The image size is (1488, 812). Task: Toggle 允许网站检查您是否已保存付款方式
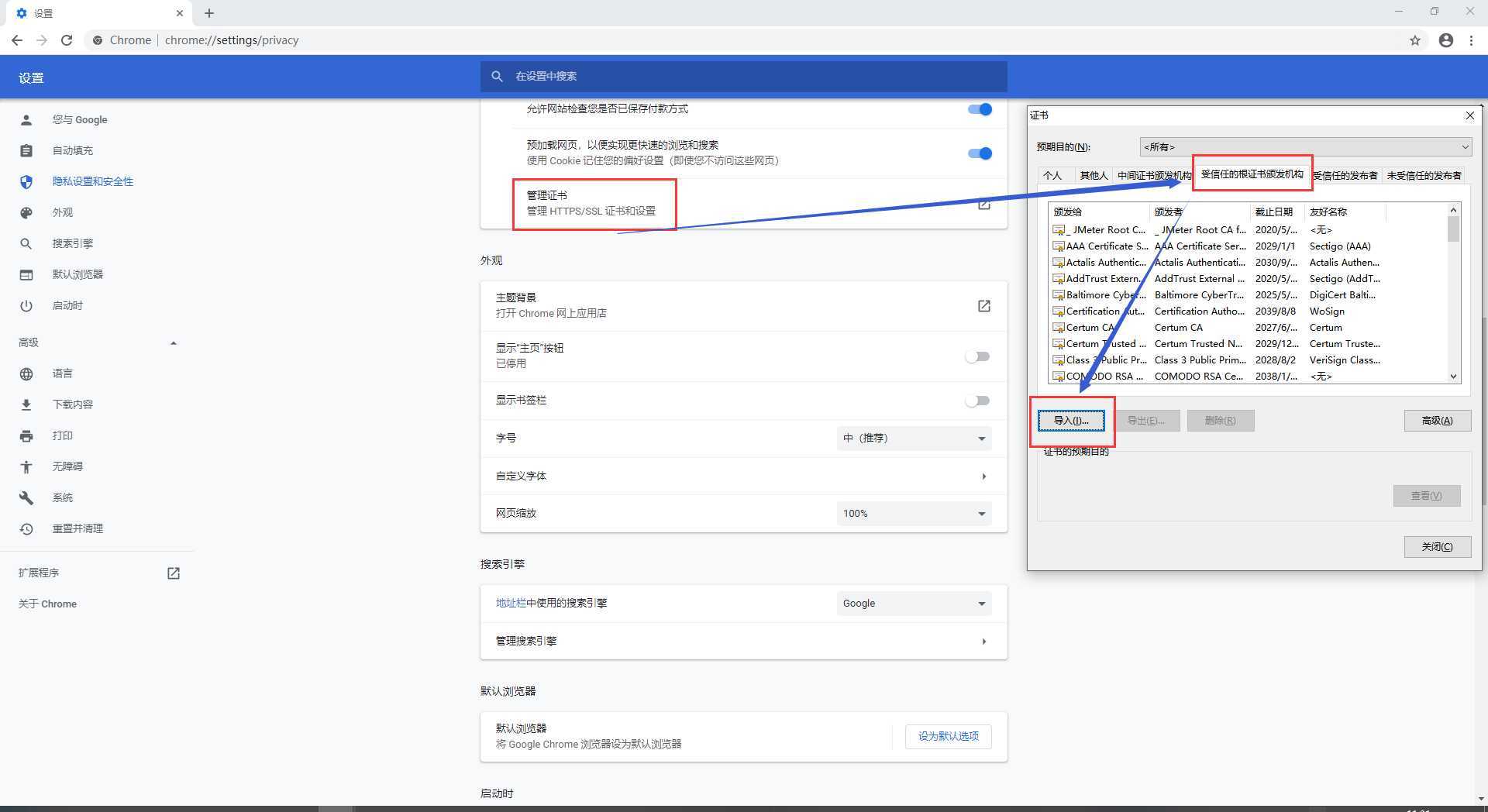point(980,109)
